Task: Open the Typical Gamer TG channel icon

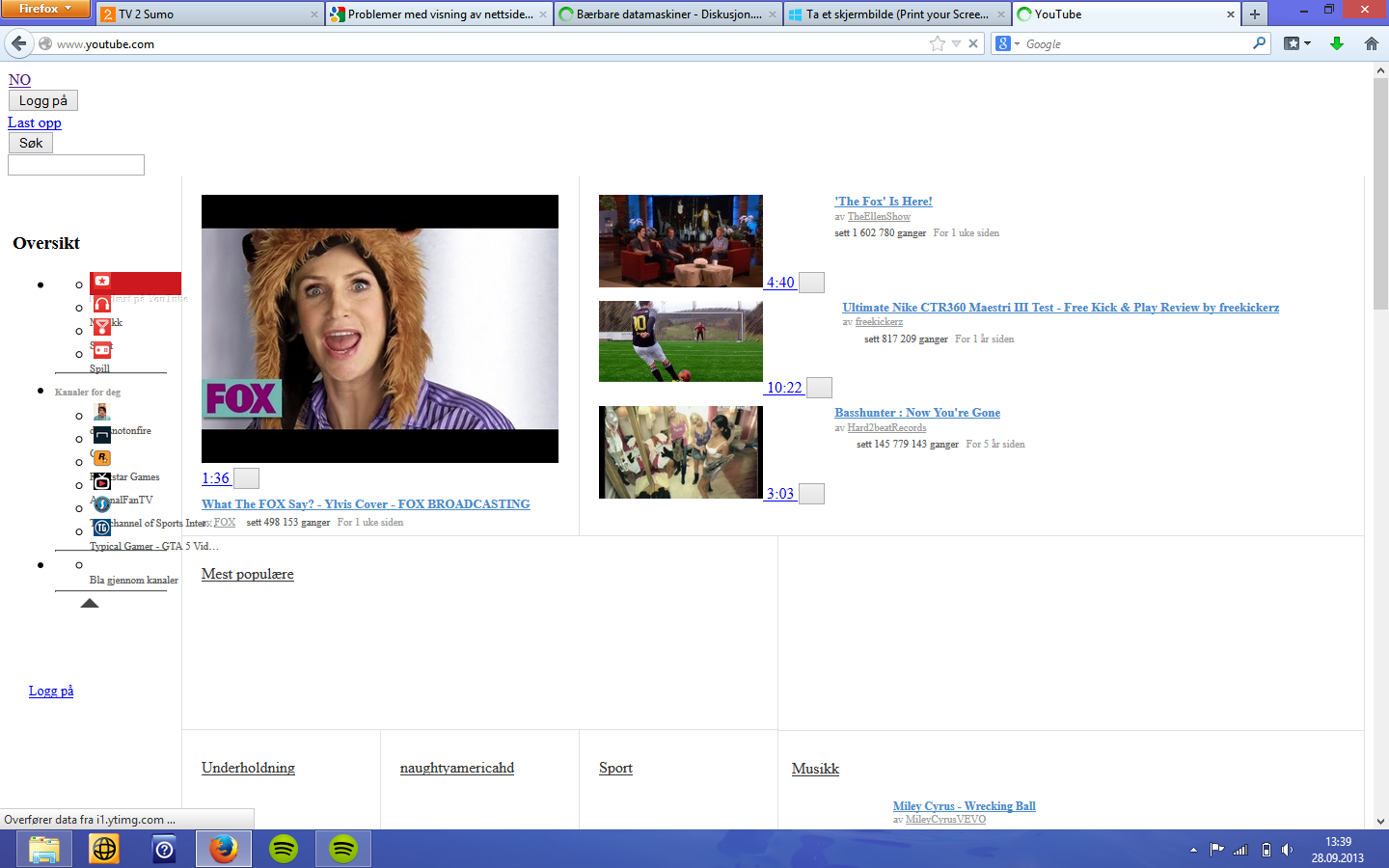Action: point(102,528)
